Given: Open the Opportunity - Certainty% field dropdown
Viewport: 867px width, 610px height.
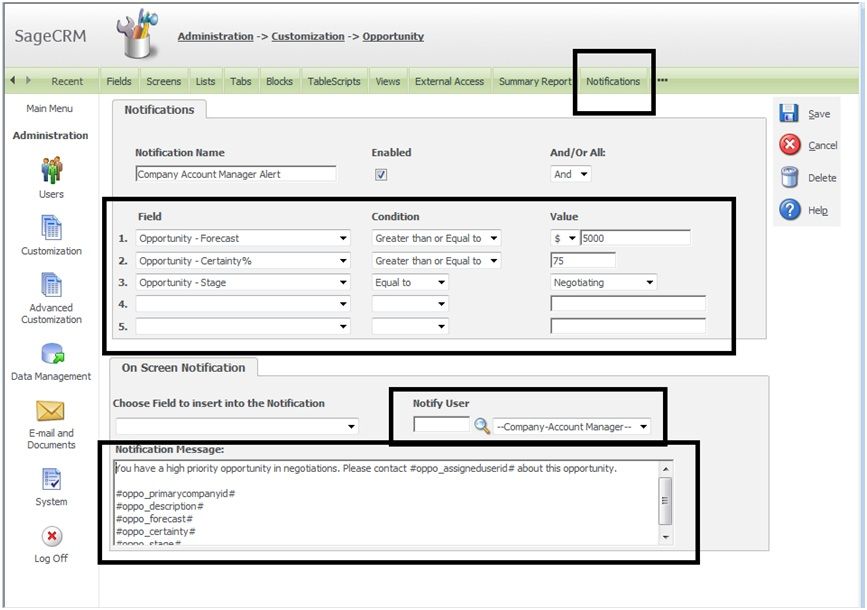Looking at the screenshot, I should tap(243, 260).
